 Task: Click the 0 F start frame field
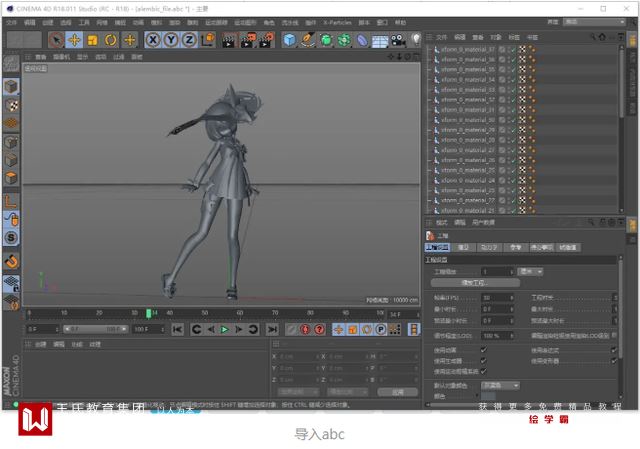[x=40, y=329]
